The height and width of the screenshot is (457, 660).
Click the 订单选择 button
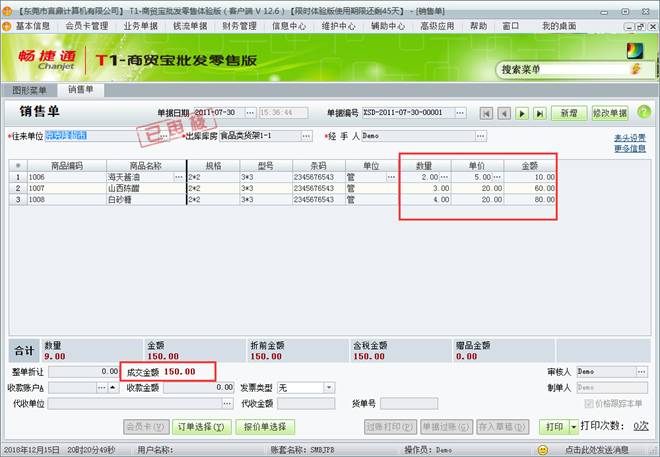(200, 427)
